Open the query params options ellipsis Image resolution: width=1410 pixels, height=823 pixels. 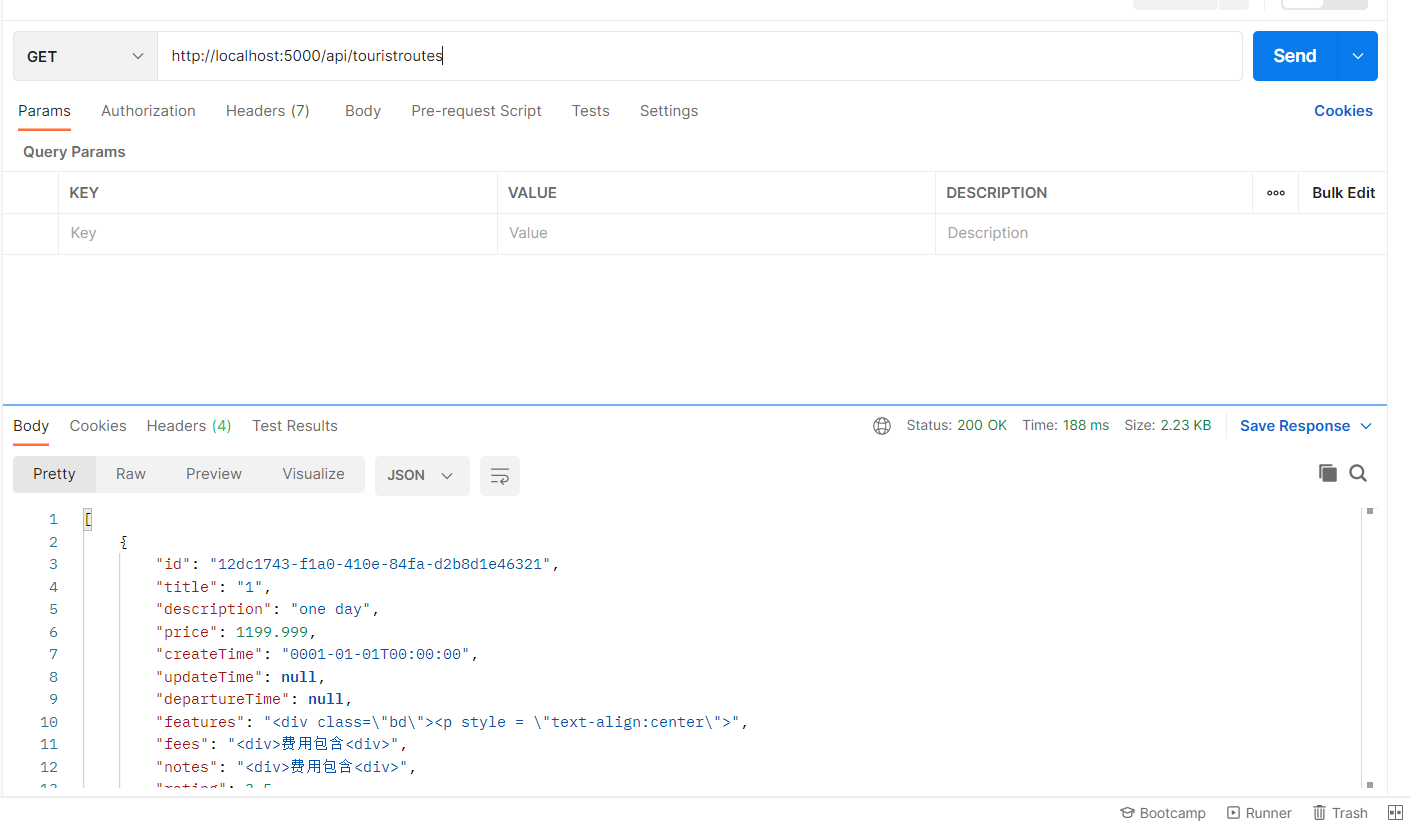(x=1276, y=193)
